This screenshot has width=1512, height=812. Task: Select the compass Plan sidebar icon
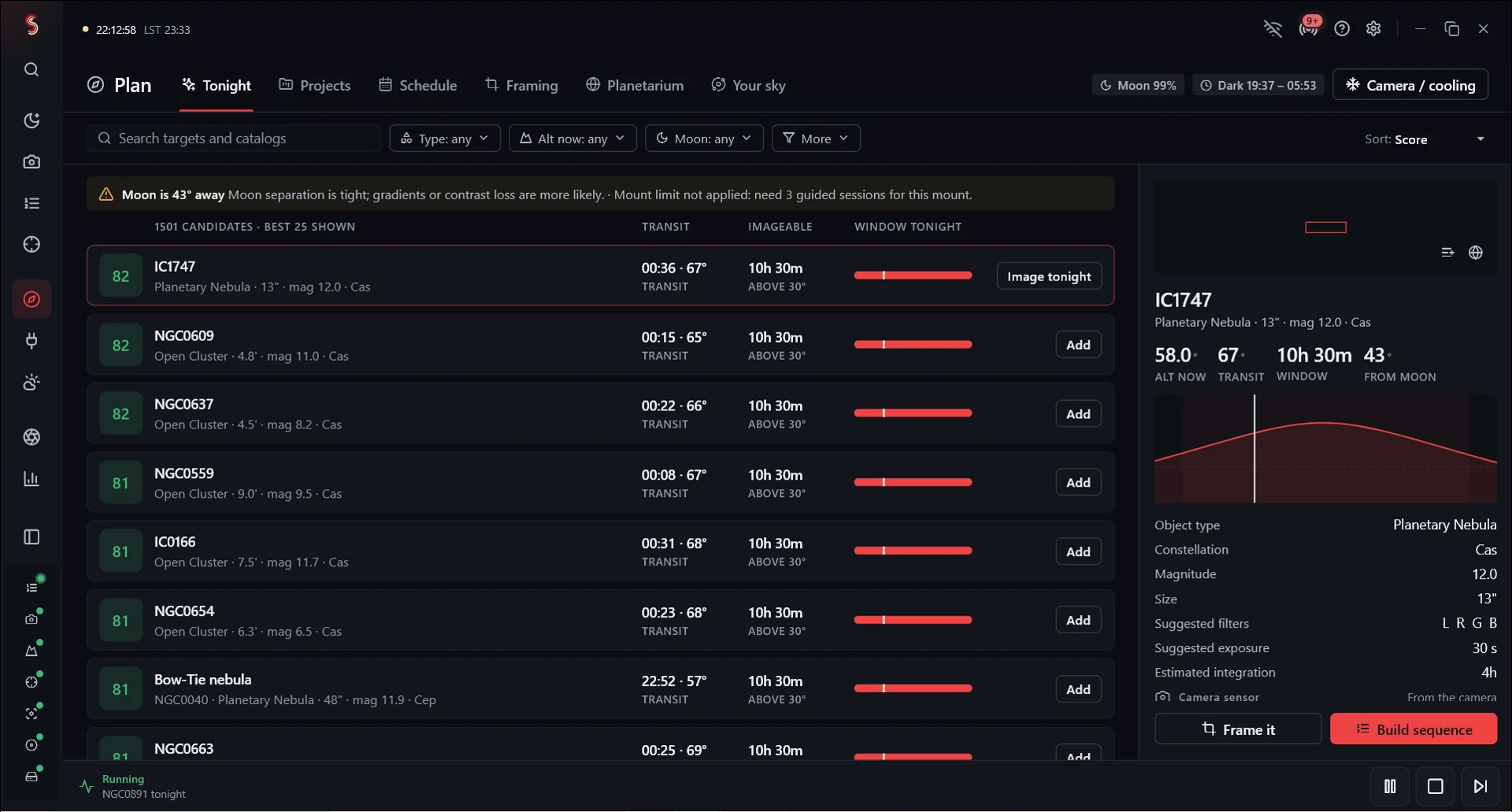point(31,299)
